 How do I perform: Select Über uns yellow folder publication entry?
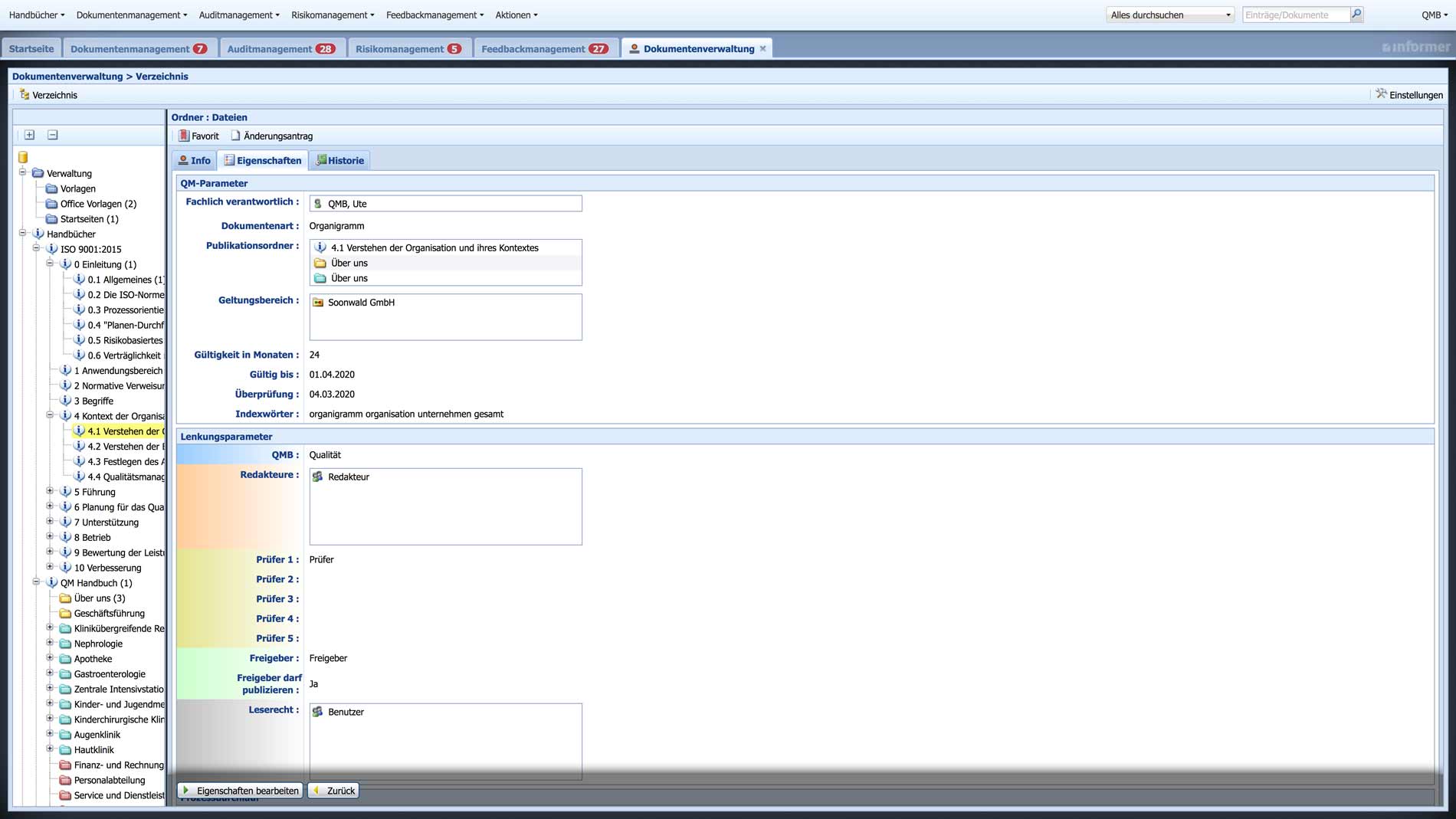click(445, 263)
